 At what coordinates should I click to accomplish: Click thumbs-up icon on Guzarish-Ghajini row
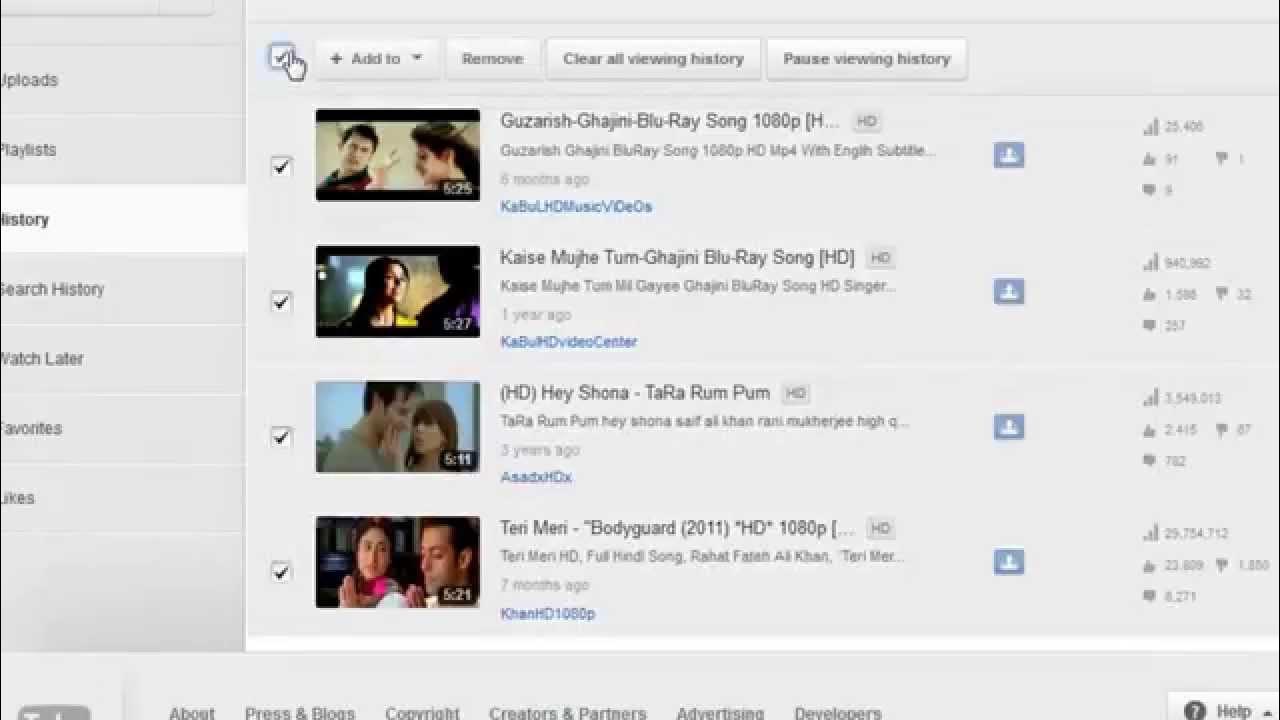(1150, 159)
